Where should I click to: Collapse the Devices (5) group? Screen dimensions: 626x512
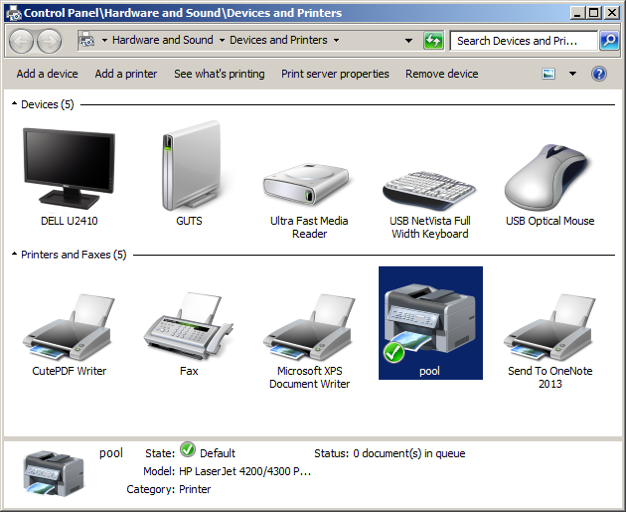pyautogui.click(x=14, y=104)
